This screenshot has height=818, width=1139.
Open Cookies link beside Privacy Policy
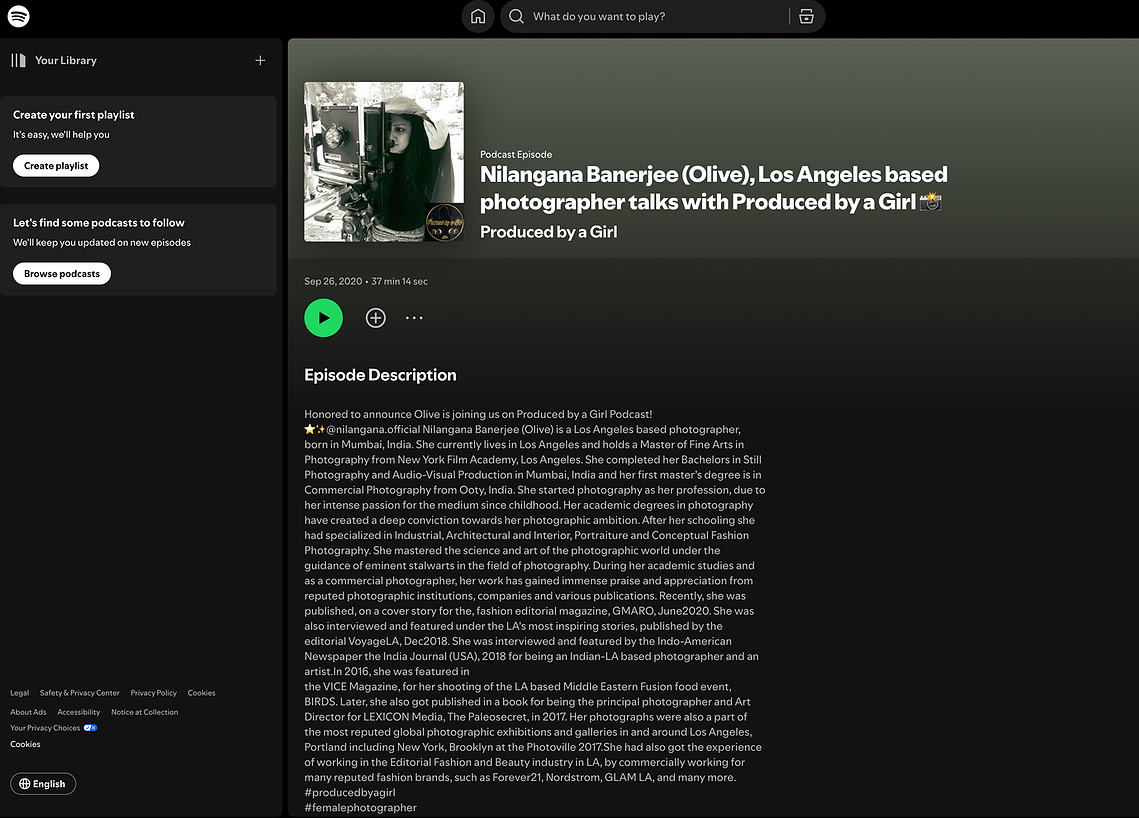[x=201, y=693]
